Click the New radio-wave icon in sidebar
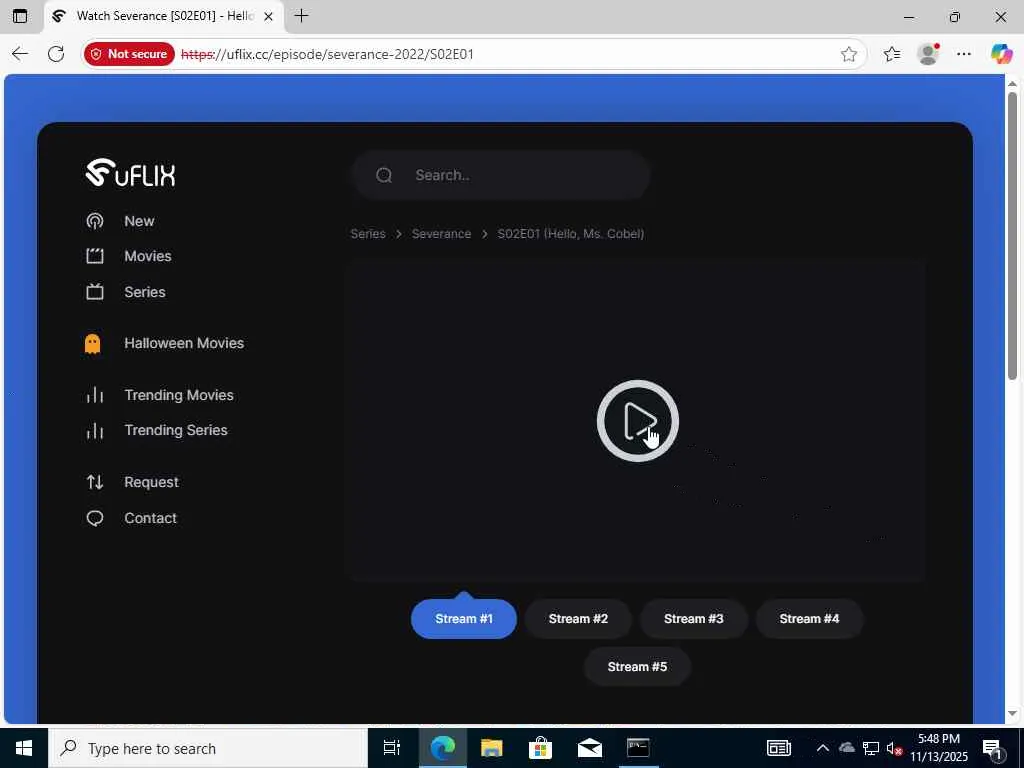Viewport: 1024px width, 768px height. [95, 221]
